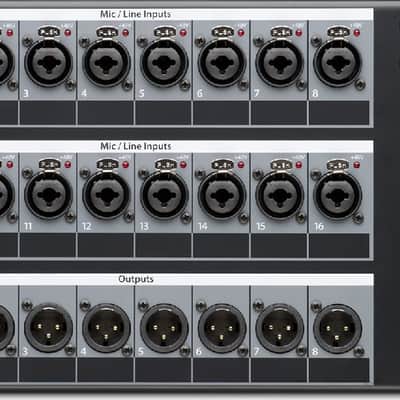The image size is (400, 400).
Task: Click the Mic/Line input 7 combo jack
Action: coord(280,63)
